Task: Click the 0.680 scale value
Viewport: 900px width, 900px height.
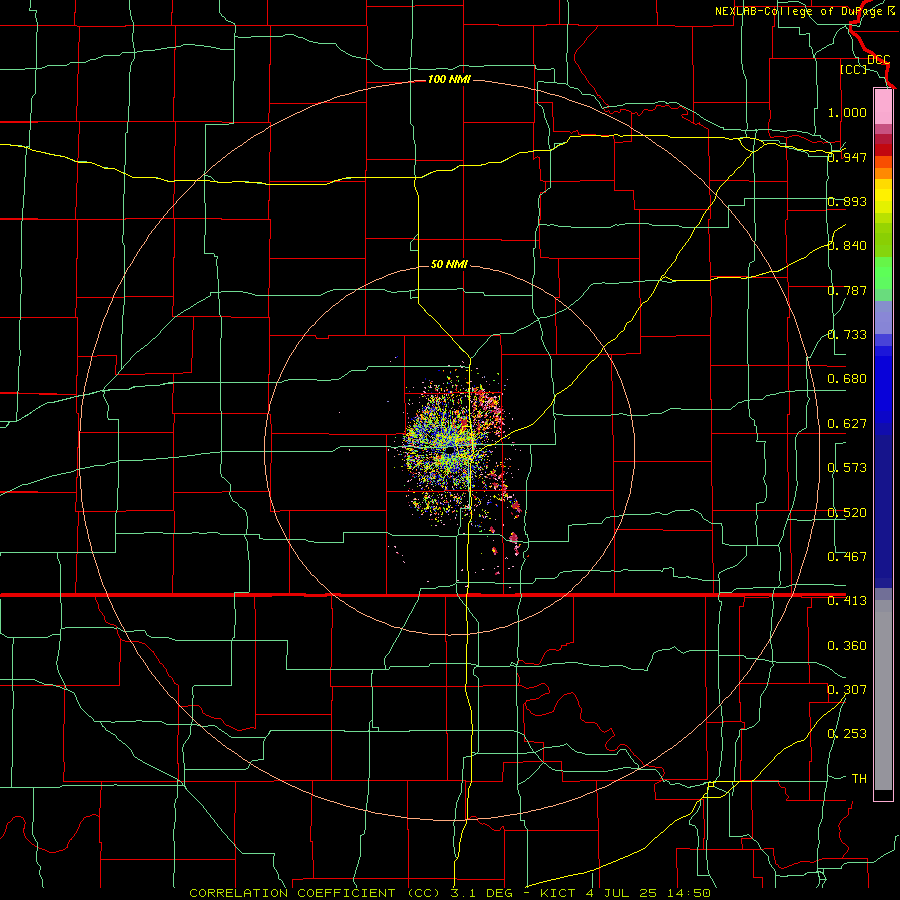Action: [847, 379]
